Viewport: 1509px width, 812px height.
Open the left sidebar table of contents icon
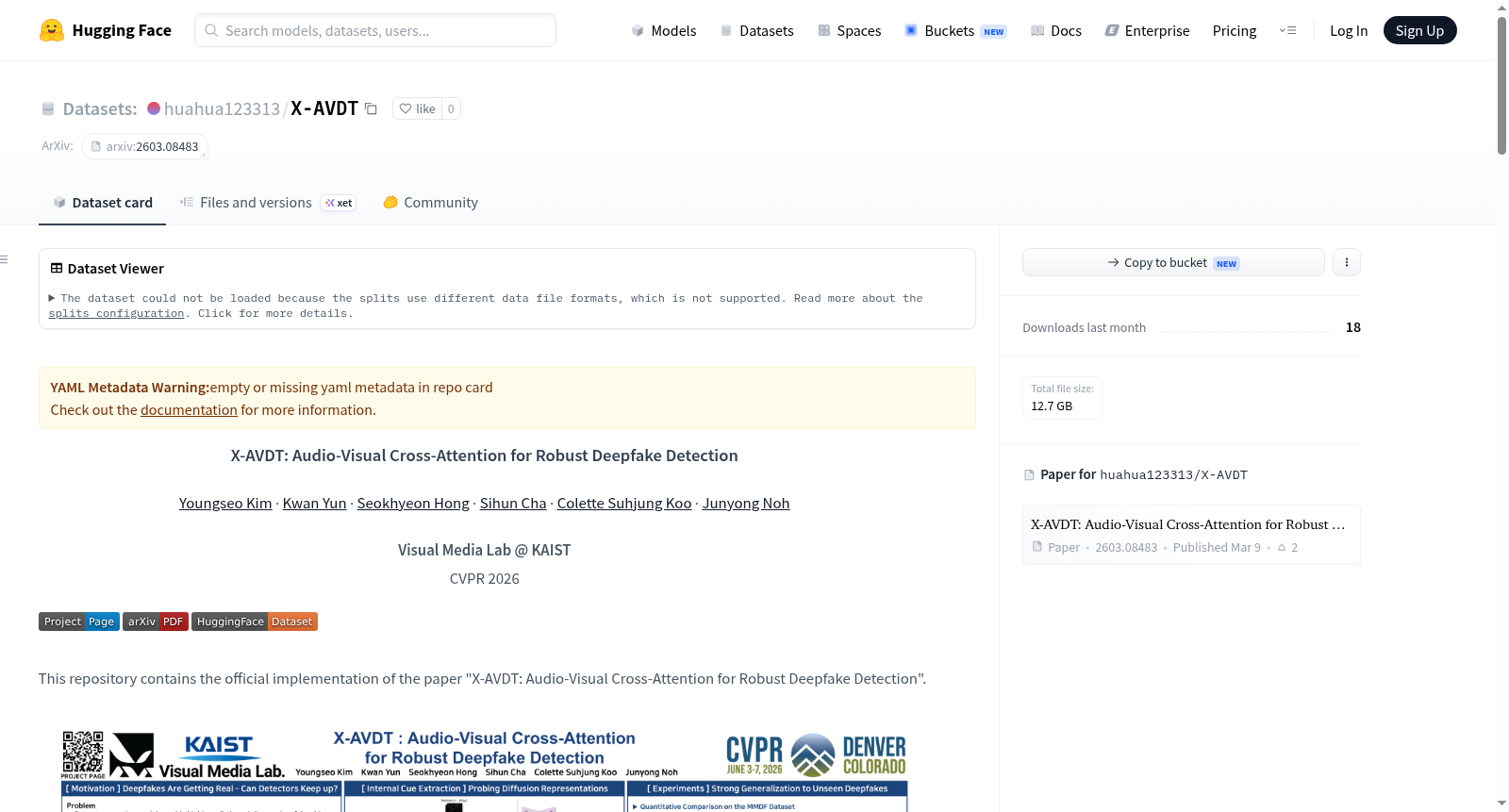[x=5, y=259]
